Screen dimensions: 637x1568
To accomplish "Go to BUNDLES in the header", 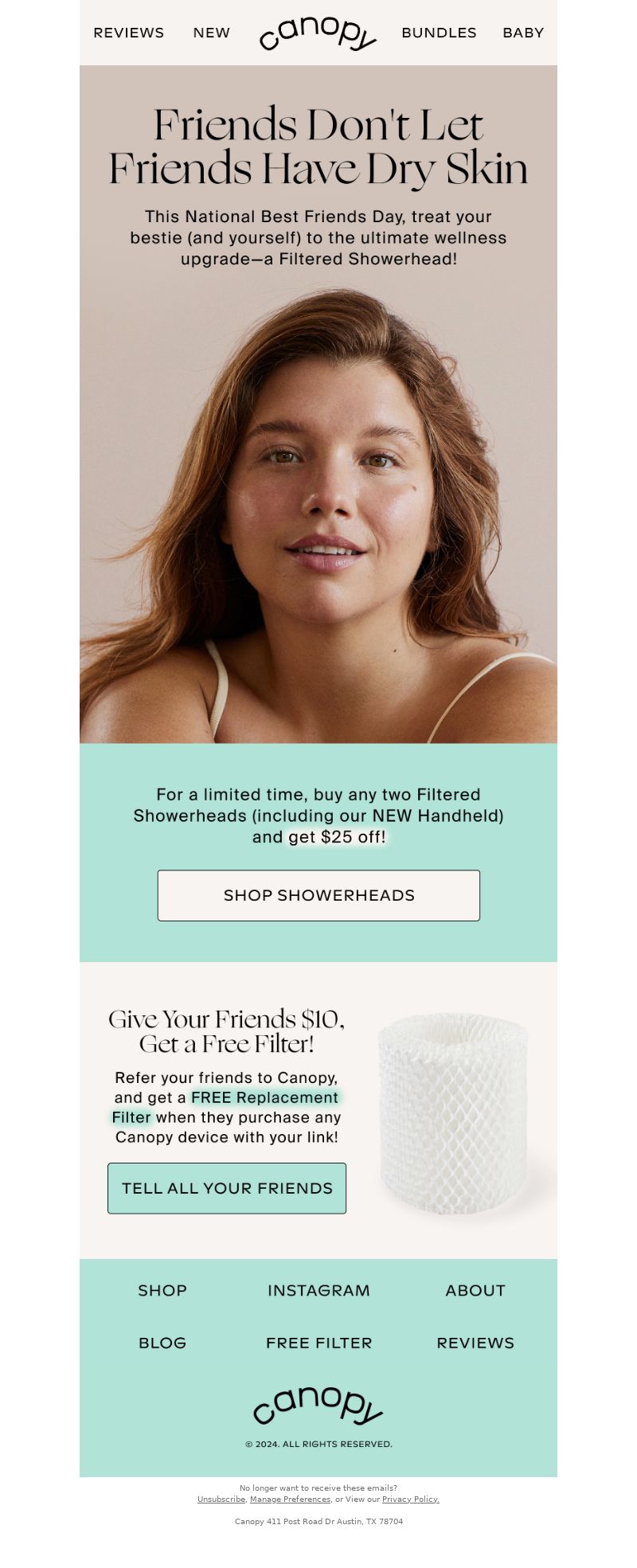I will pos(439,33).
